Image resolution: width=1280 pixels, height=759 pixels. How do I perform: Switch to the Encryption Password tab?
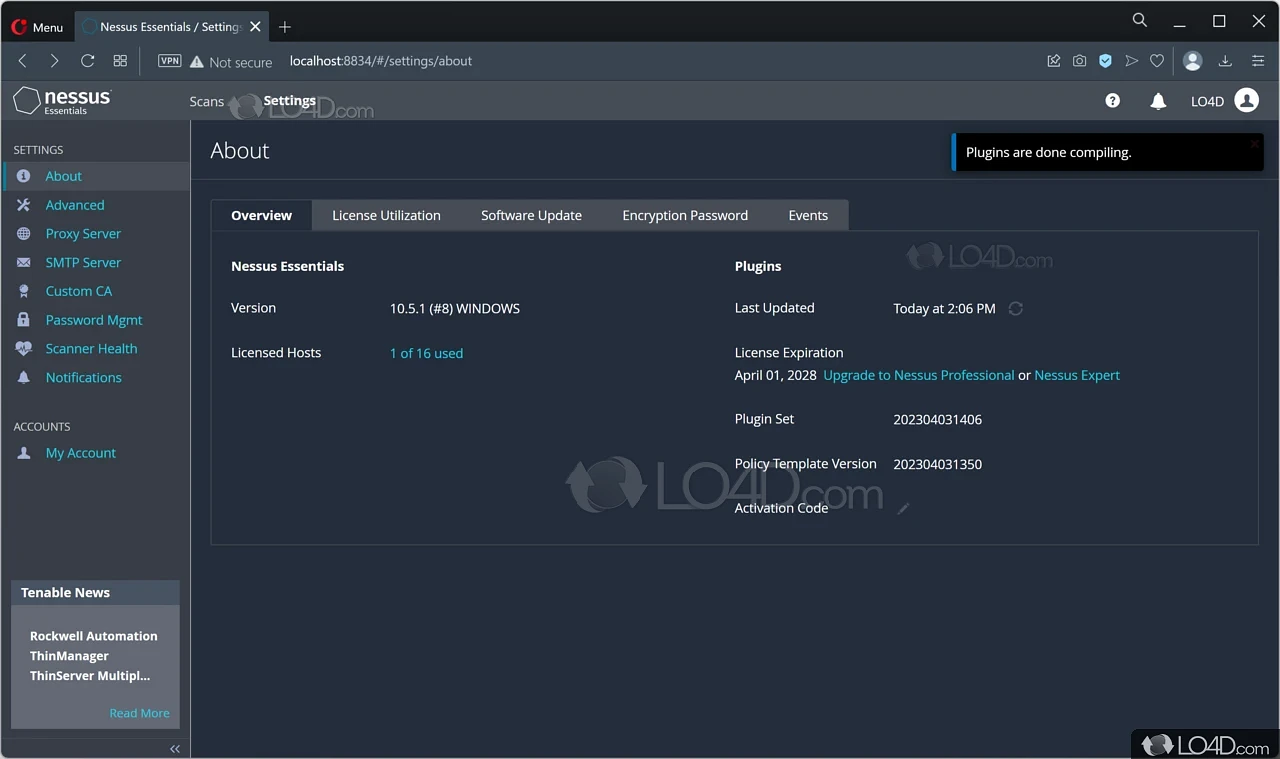click(685, 215)
